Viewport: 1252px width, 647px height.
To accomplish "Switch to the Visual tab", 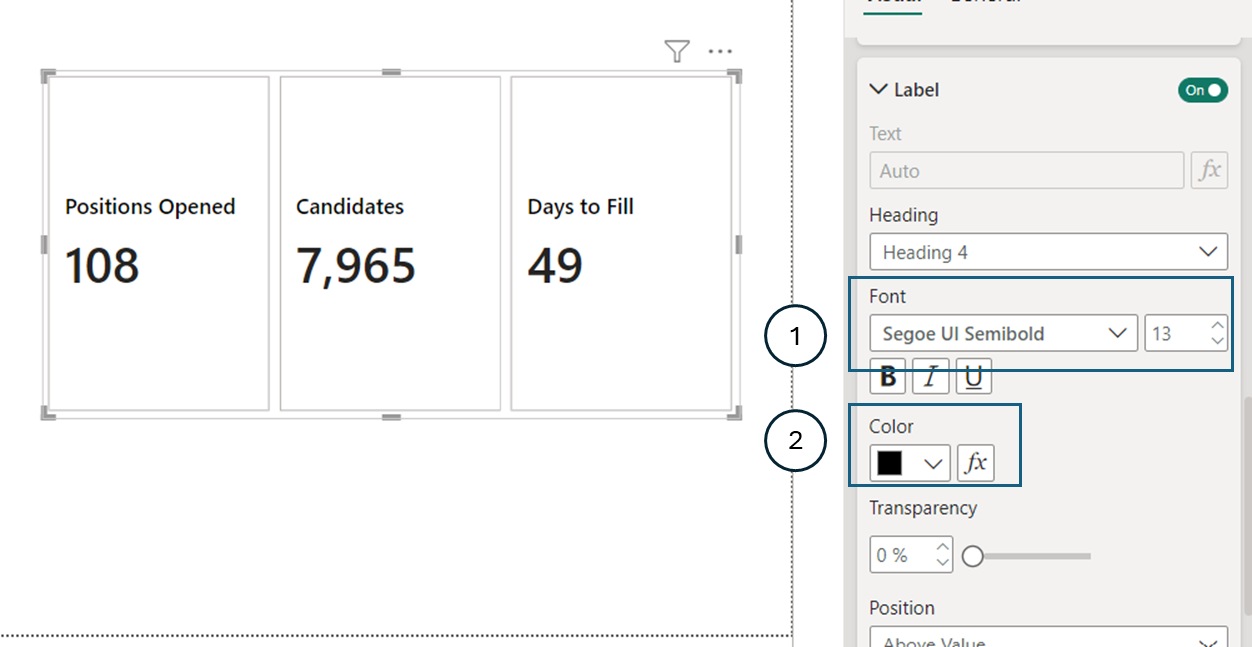I will pos(891,3).
